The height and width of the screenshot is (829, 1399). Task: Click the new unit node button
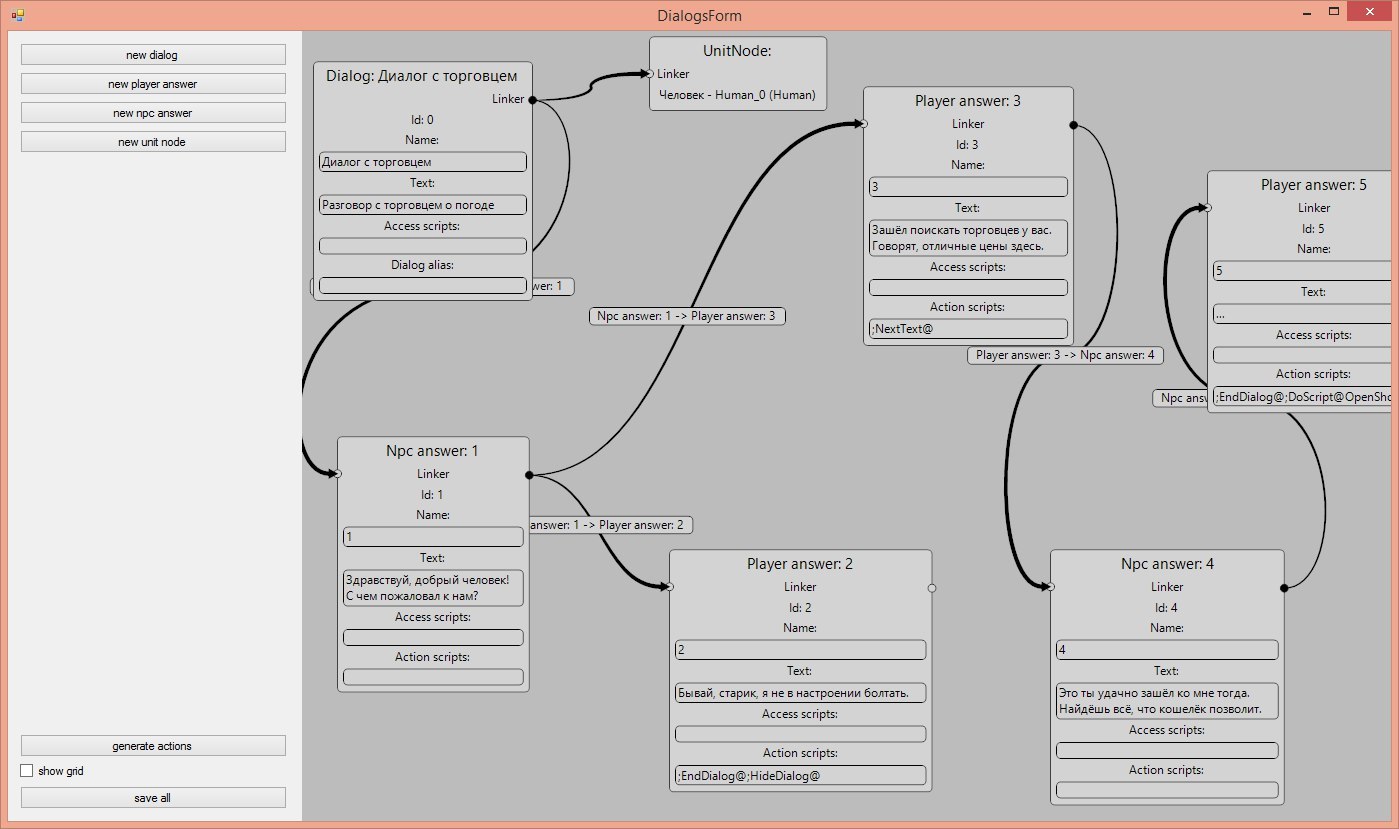tap(153, 142)
